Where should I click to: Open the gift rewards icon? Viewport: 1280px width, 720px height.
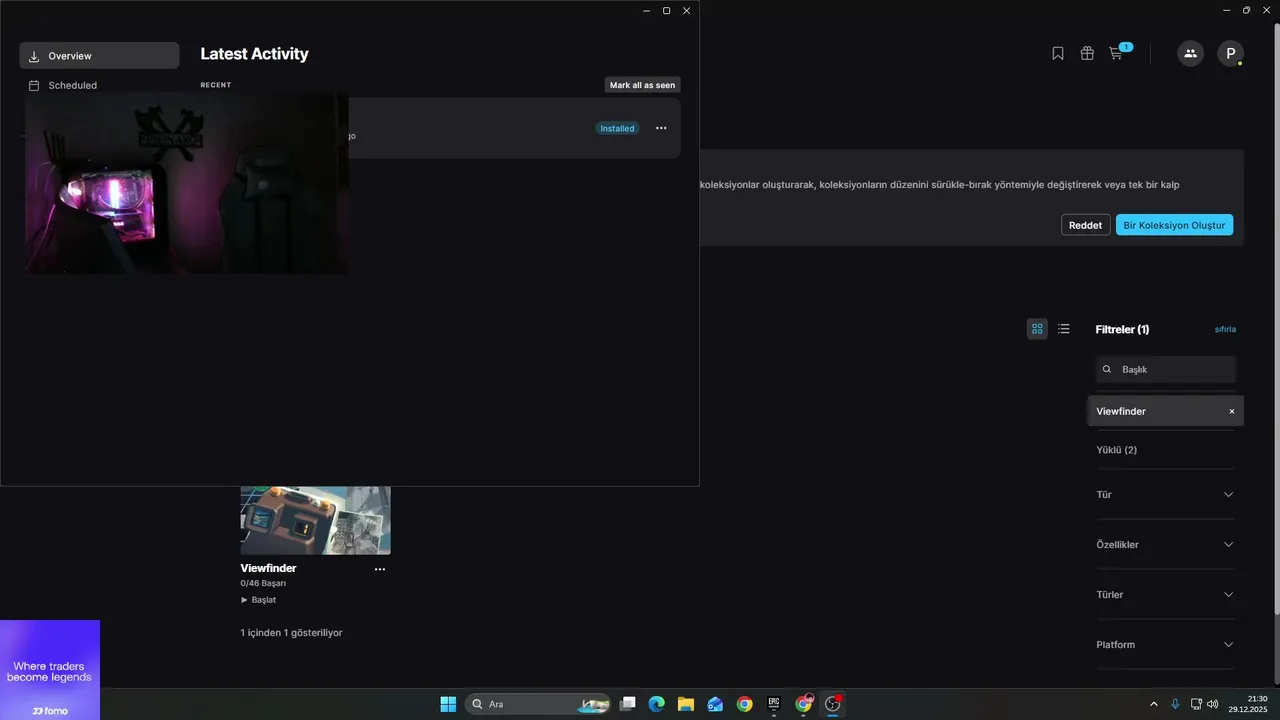pos(1087,53)
